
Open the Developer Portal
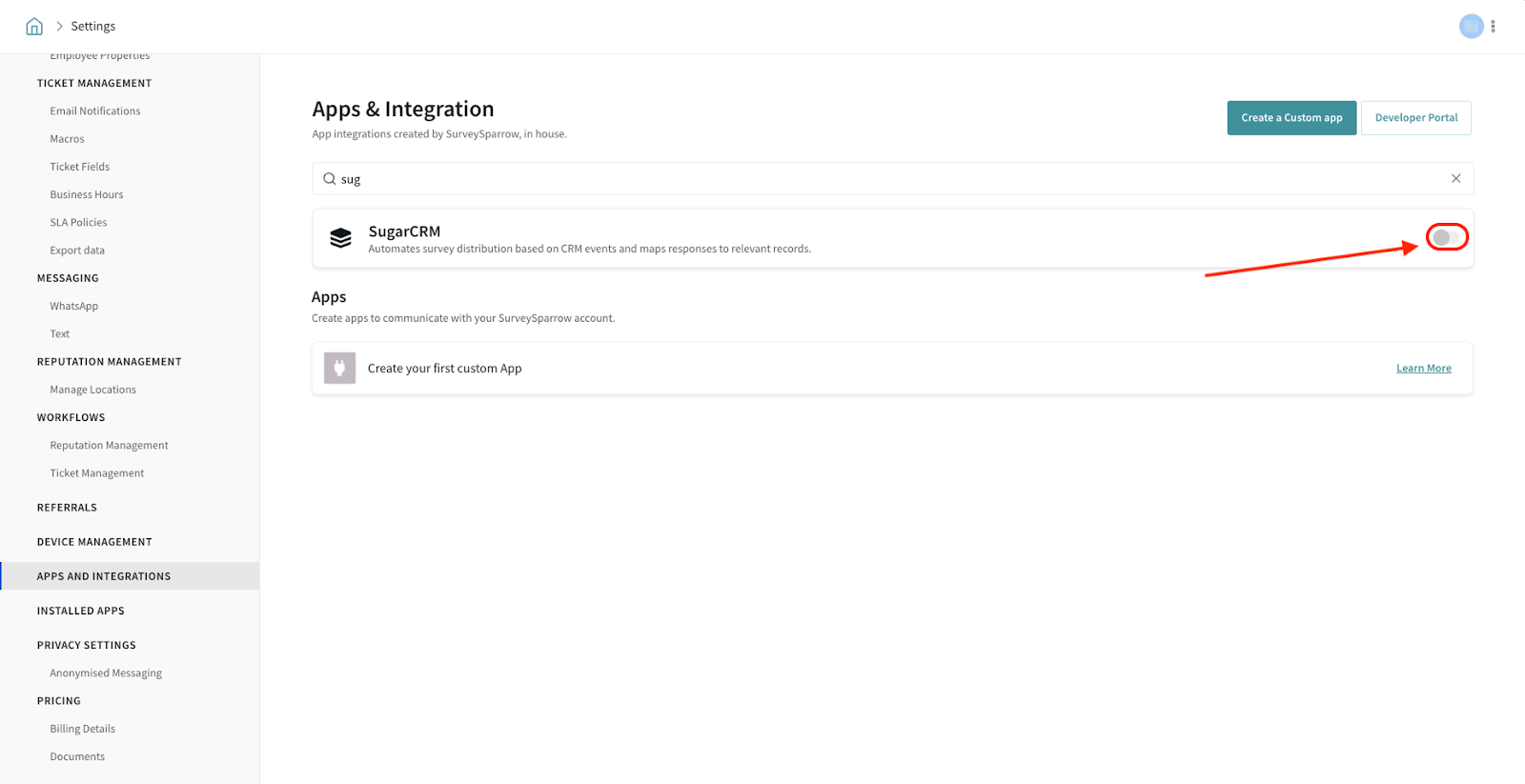pos(1415,118)
